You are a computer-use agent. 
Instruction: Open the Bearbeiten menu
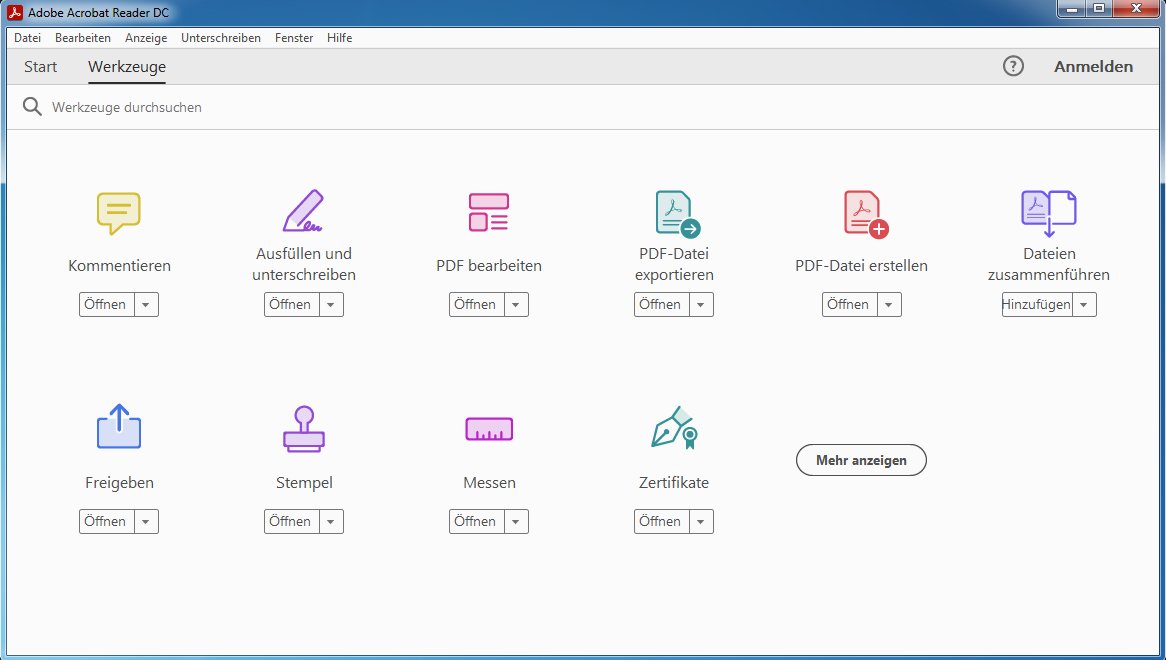83,38
